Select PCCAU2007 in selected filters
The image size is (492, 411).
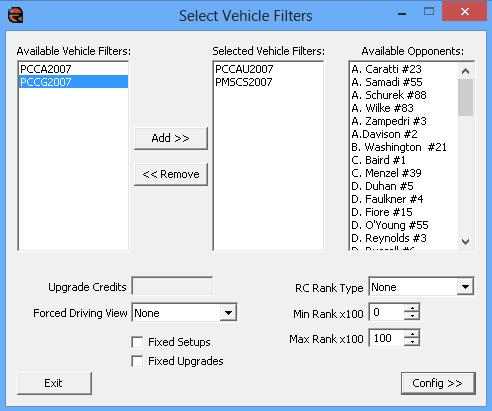click(x=268, y=69)
